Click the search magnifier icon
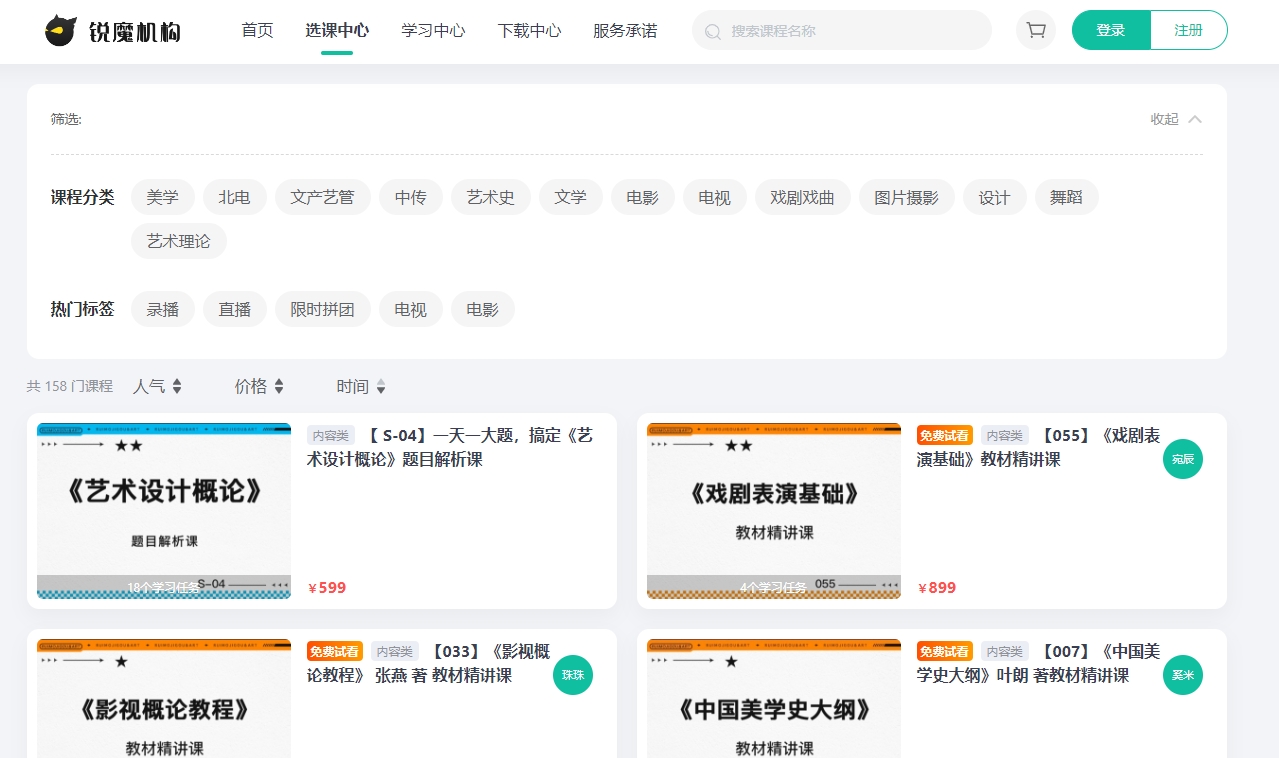The image size is (1279, 758). click(x=713, y=31)
